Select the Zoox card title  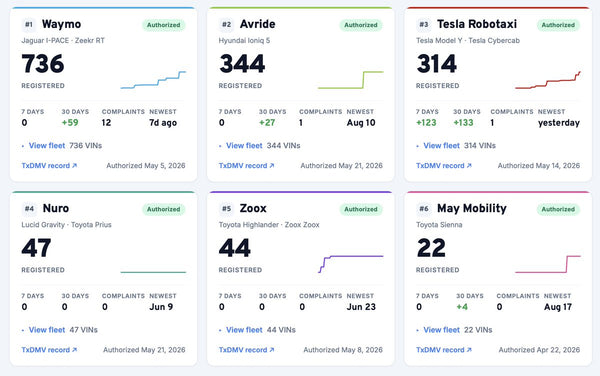pos(253,208)
